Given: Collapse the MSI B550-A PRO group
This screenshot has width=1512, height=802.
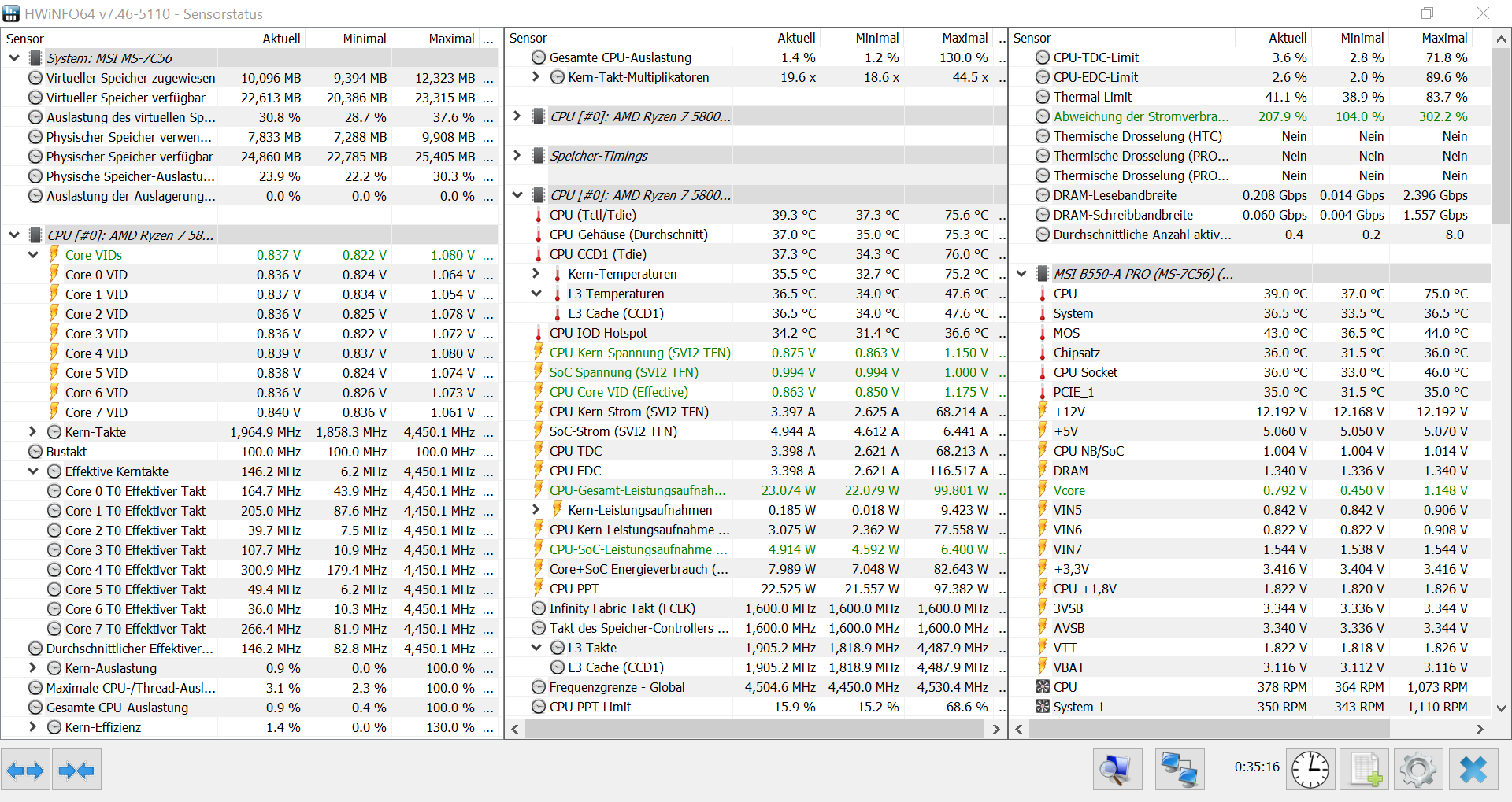Looking at the screenshot, I should coord(1021,274).
